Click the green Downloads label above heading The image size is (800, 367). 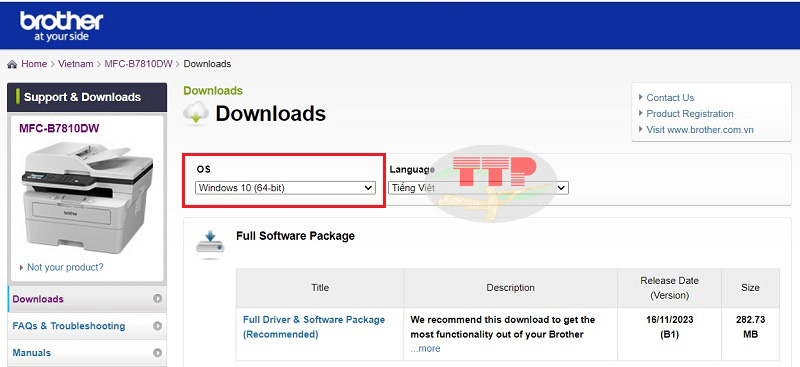[x=213, y=91]
